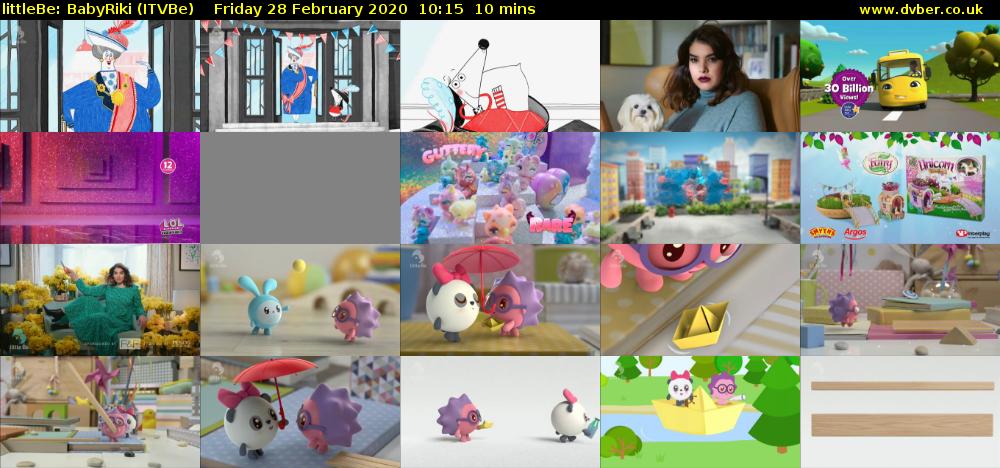Select thumbnail with pink pinwheel and wooden blocks
Viewport: 1000px width, 468px height.
pos(100,412)
